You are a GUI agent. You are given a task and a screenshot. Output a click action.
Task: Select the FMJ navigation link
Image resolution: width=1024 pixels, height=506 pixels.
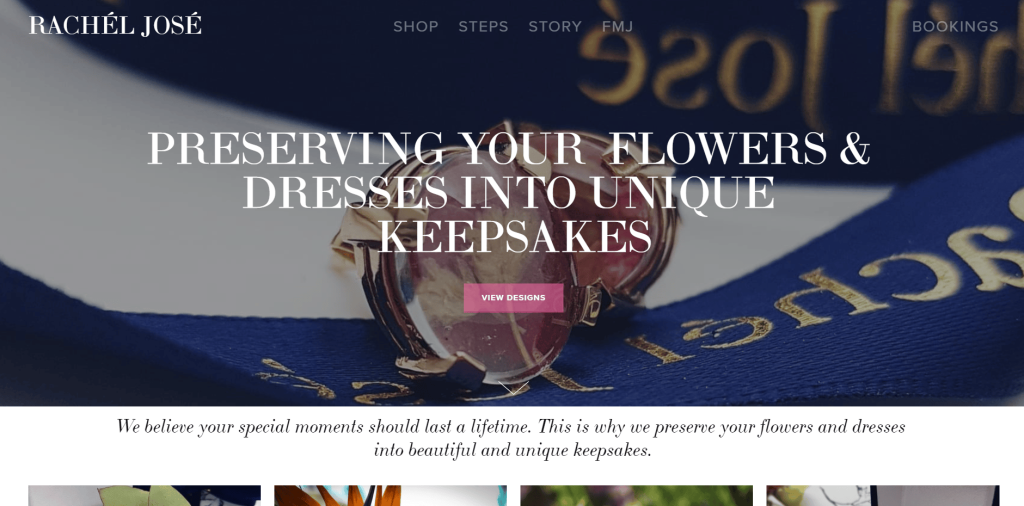617,27
